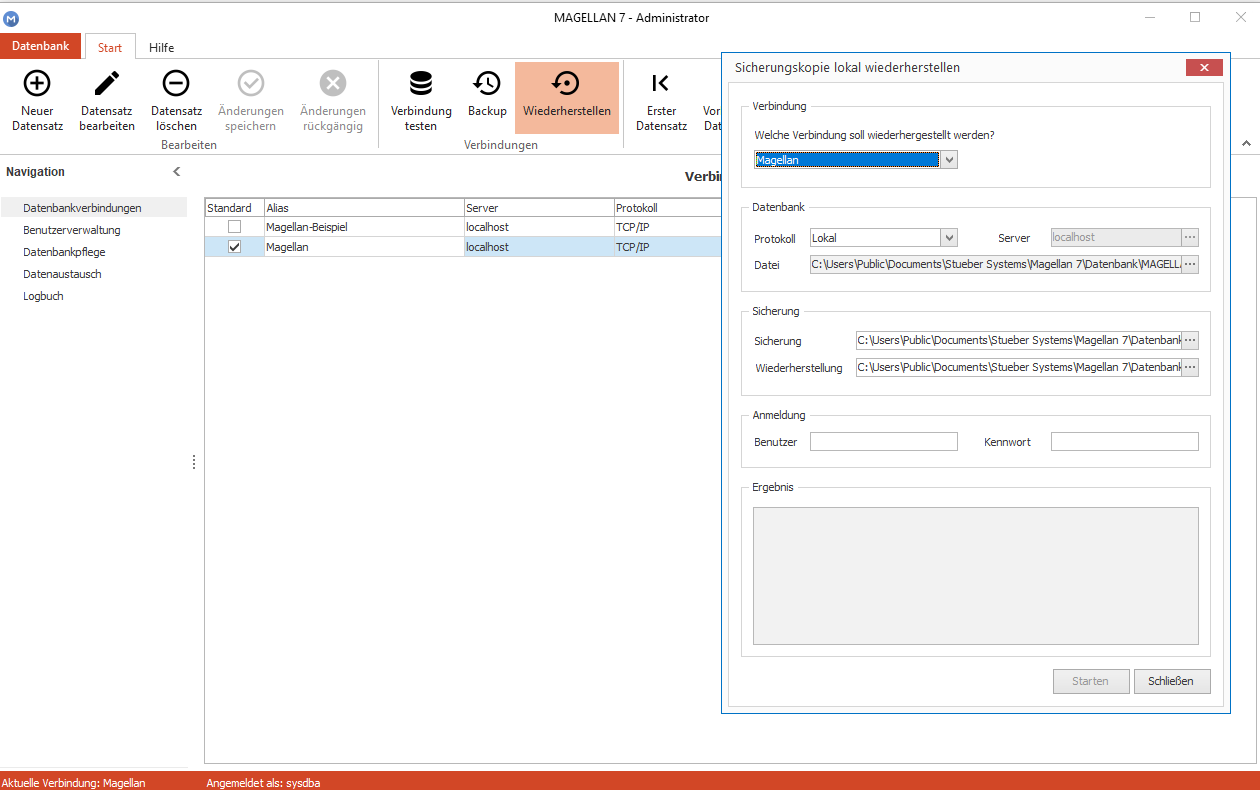
Task: Click the Datensatz bearbeiten pencil icon
Action: coord(107,83)
